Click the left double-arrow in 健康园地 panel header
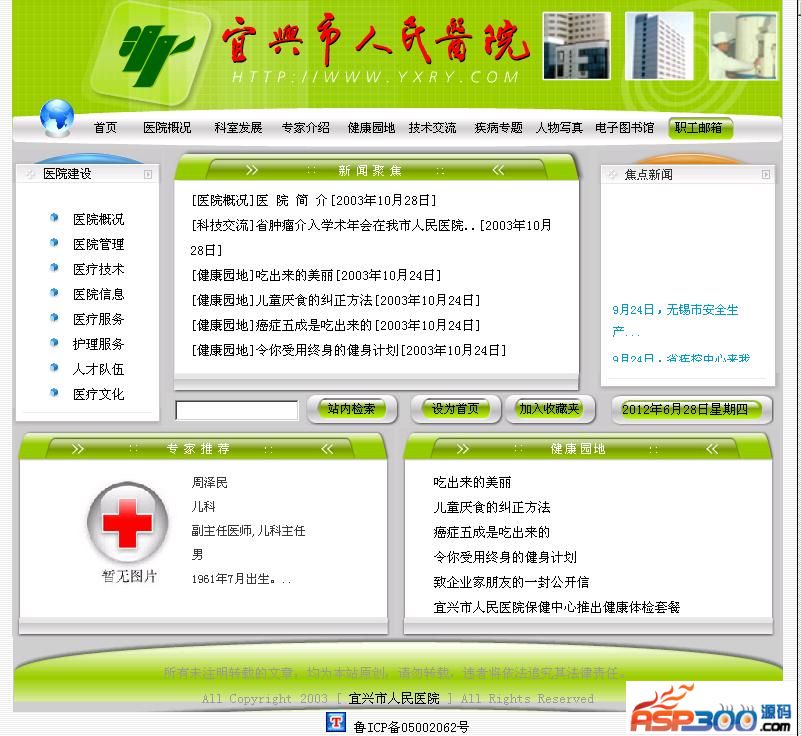Screen dimensions: 801x736 coord(712,449)
